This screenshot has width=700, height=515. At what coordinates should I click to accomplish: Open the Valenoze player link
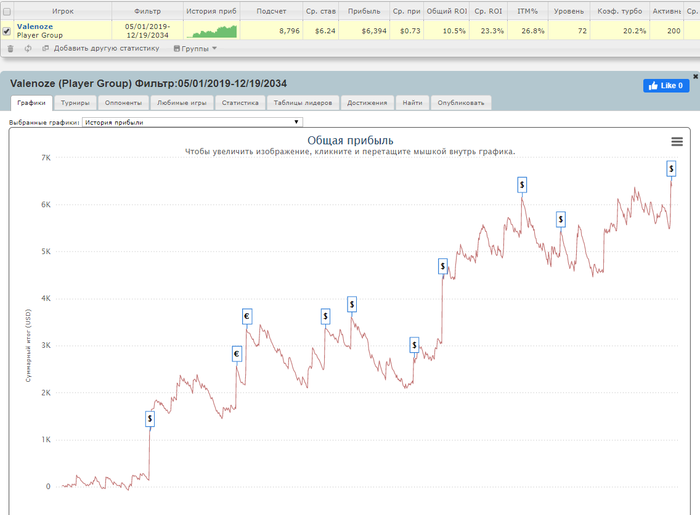pos(35,27)
